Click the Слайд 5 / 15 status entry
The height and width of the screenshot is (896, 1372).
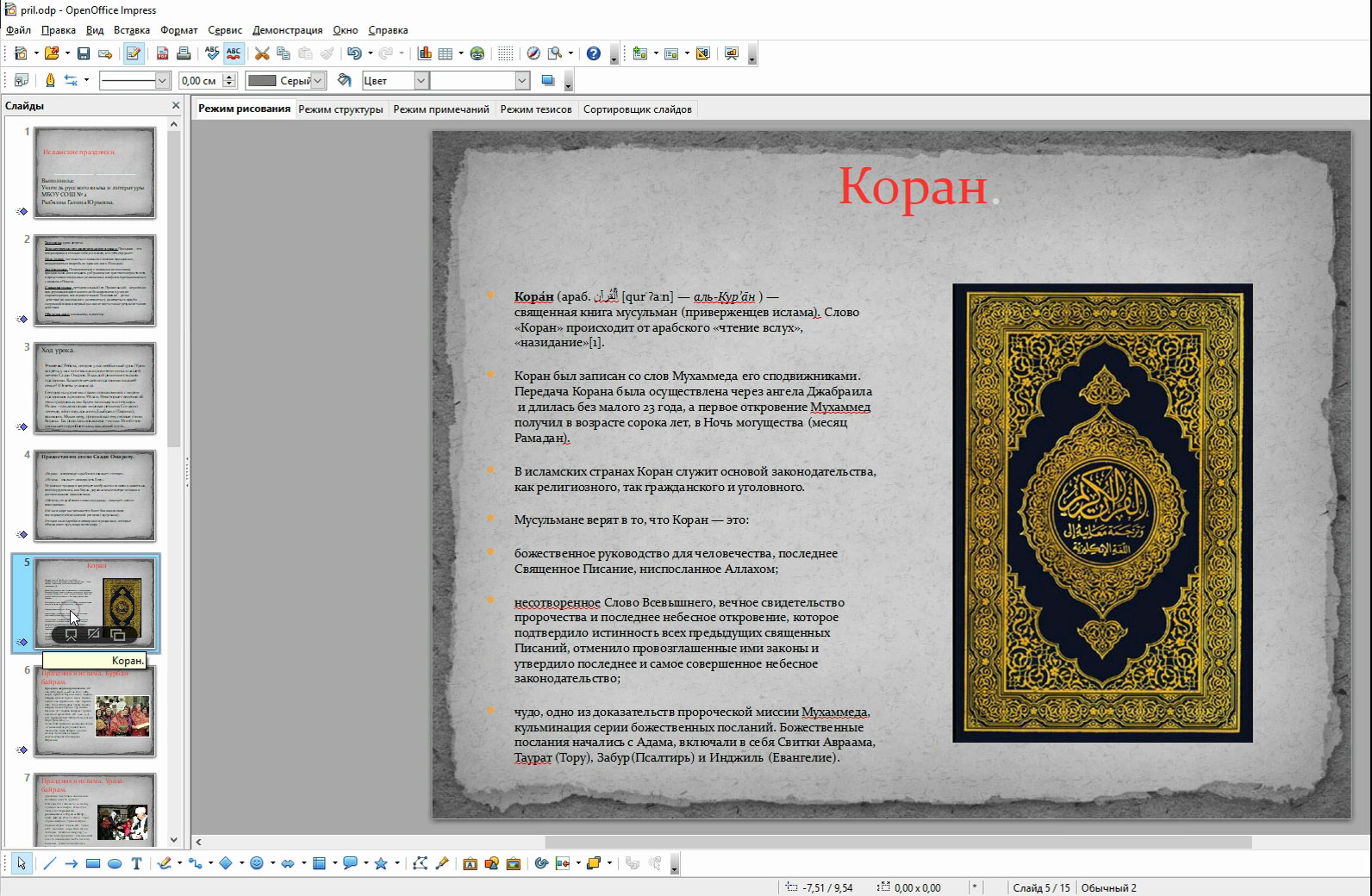(x=1040, y=887)
